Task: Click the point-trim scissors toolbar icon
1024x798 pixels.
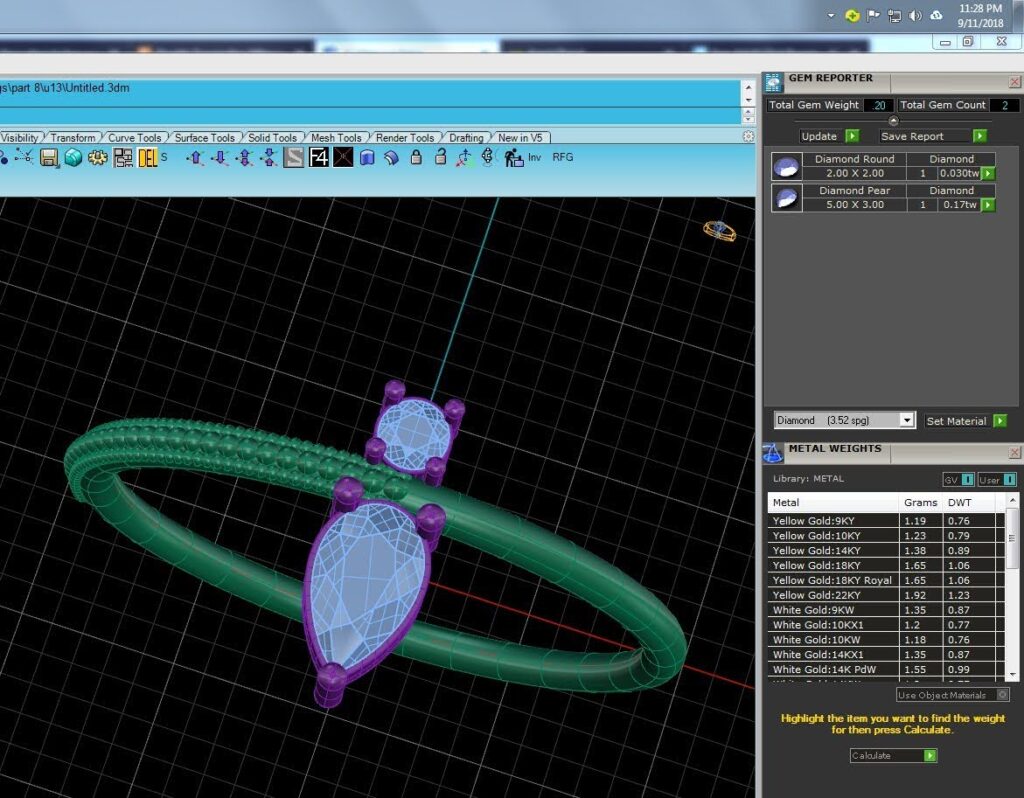Action: click(24, 157)
